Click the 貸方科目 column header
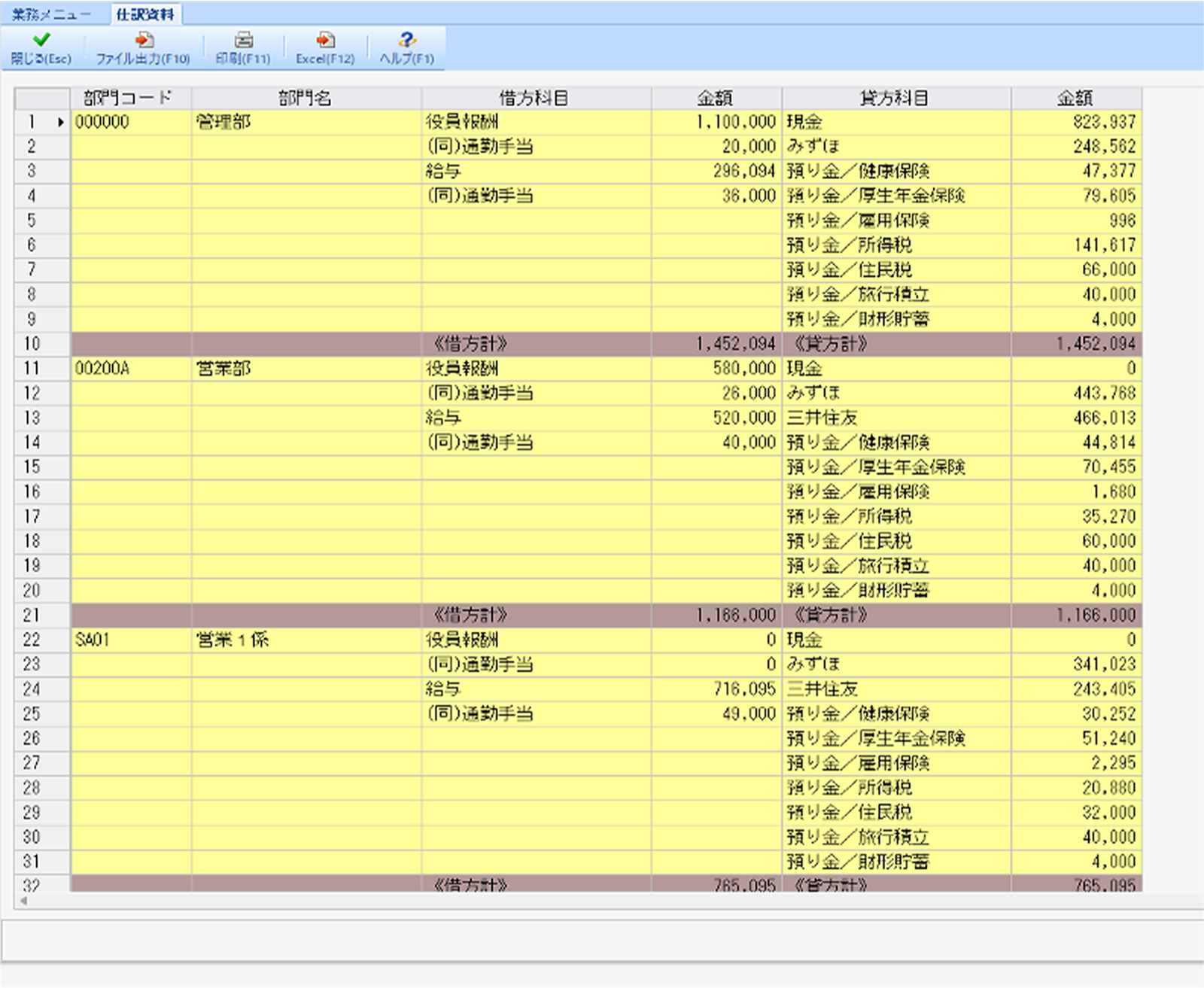The height and width of the screenshot is (988, 1204). point(895,98)
